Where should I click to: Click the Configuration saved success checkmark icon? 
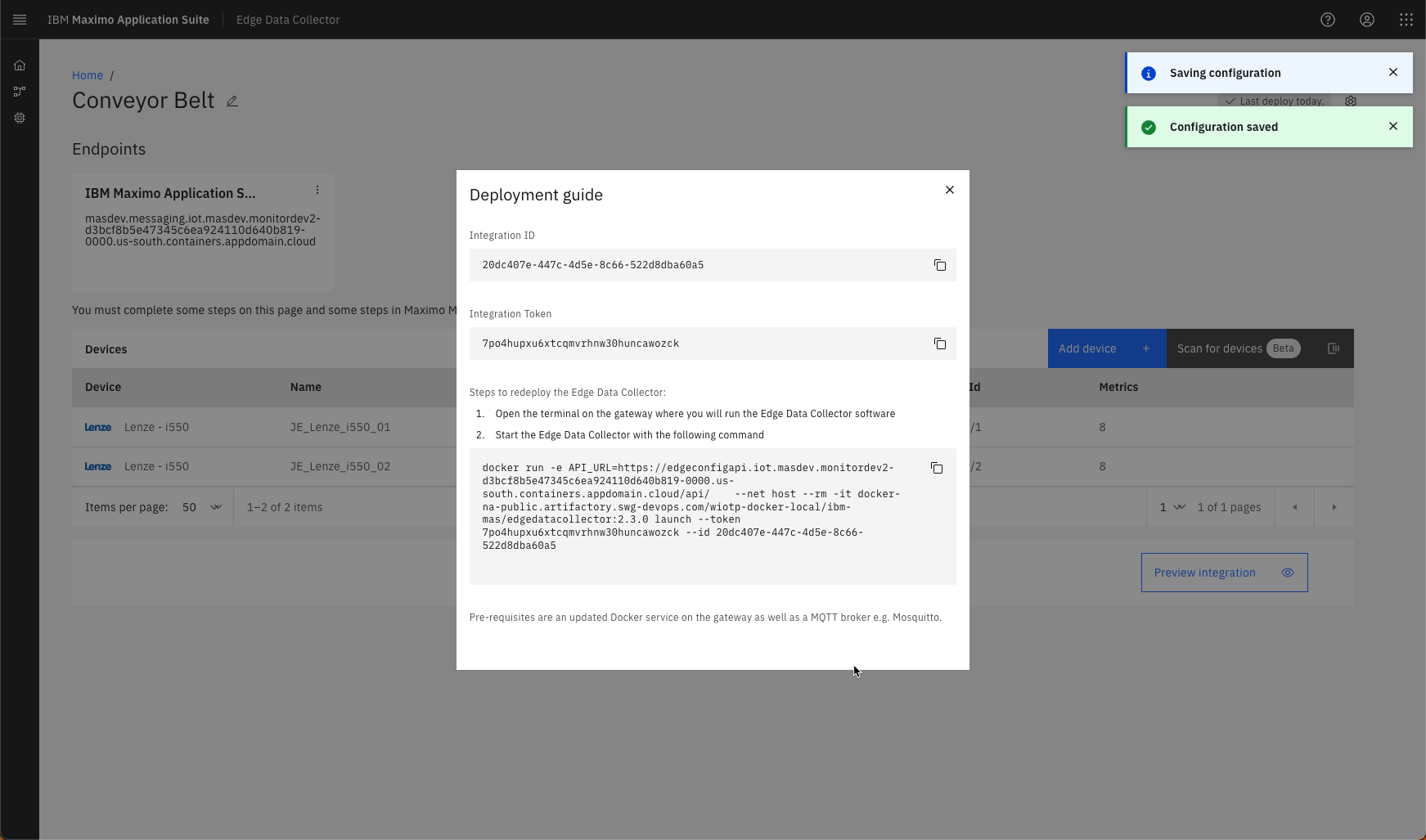(1149, 128)
